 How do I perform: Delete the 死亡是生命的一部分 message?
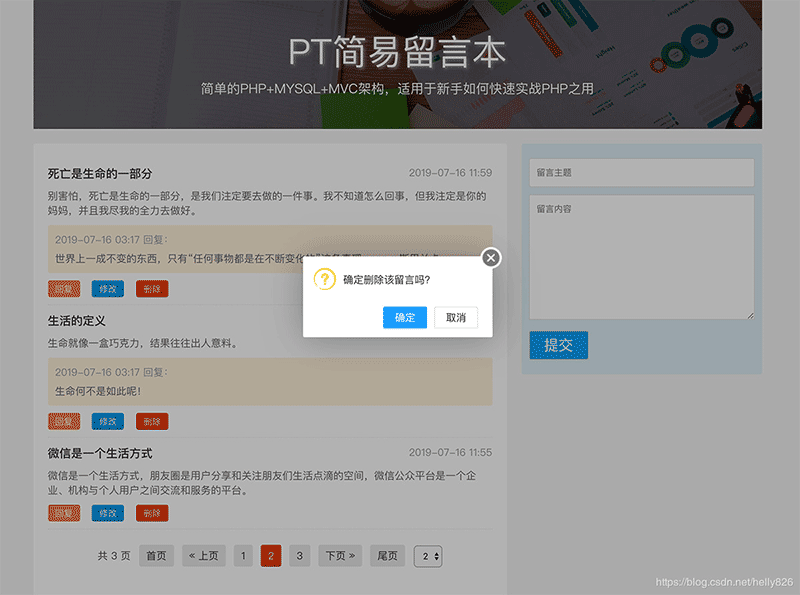tap(152, 289)
